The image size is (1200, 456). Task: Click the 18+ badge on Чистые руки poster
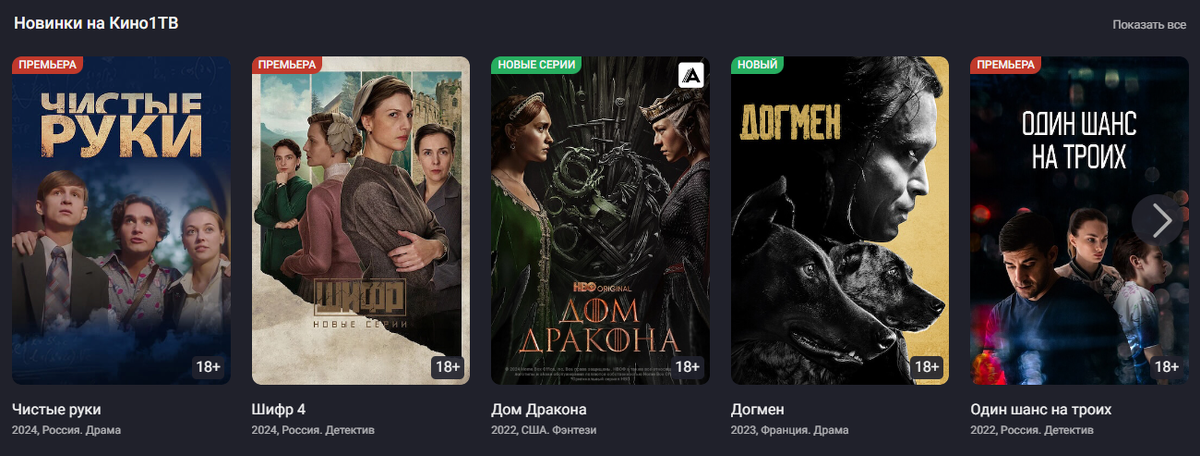click(208, 367)
